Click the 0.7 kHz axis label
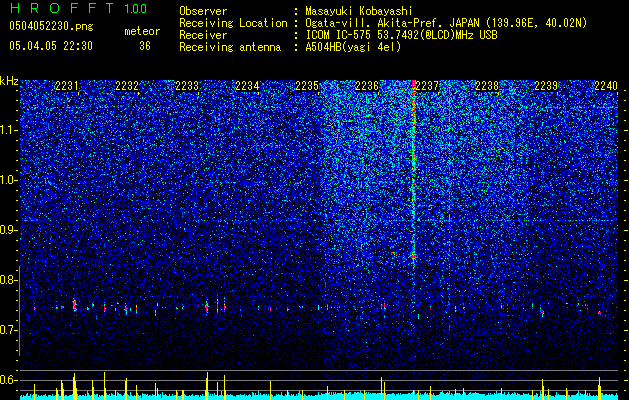Image resolution: width=629 pixels, height=400 pixels. (8, 330)
